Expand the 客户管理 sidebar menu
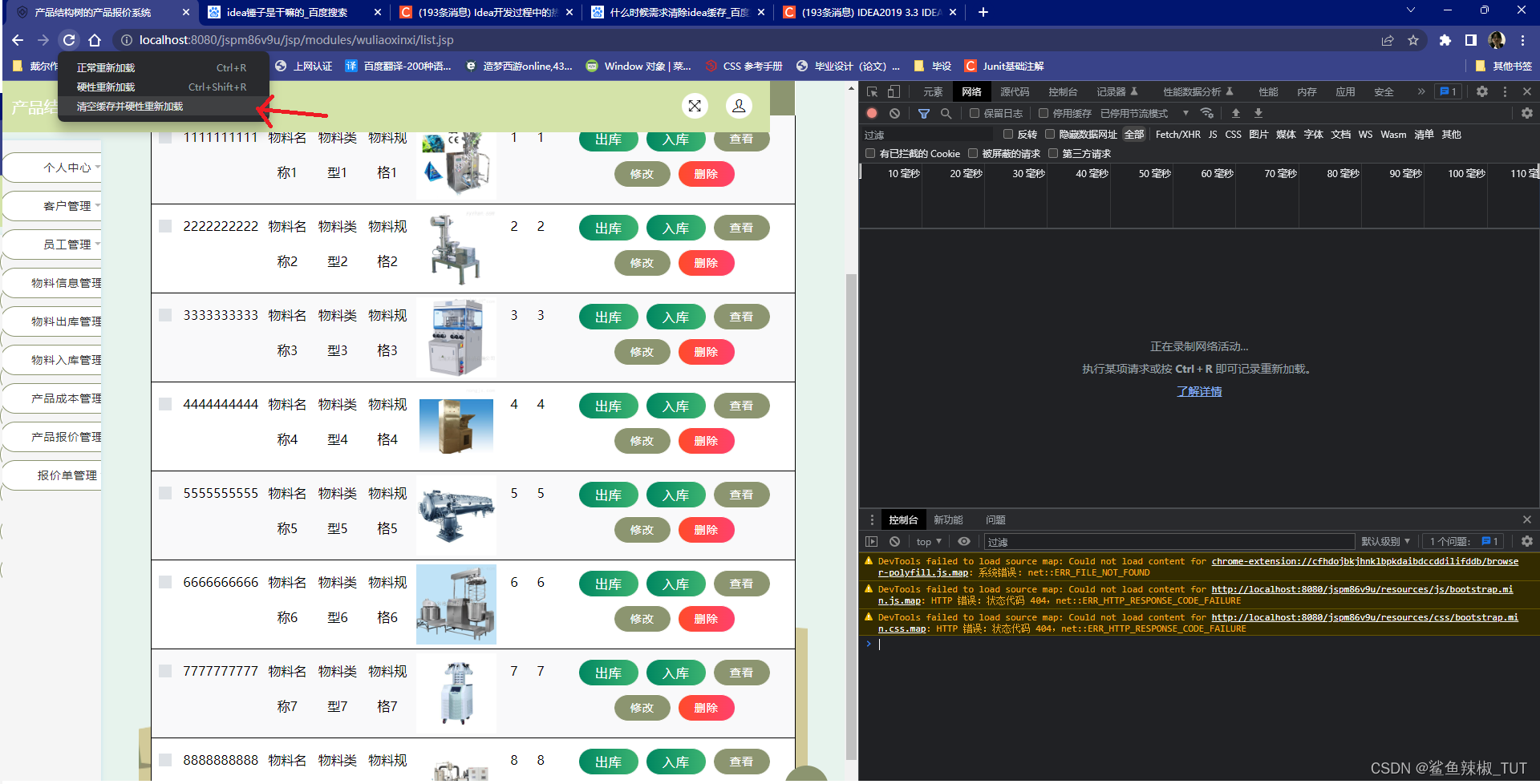 (53, 206)
